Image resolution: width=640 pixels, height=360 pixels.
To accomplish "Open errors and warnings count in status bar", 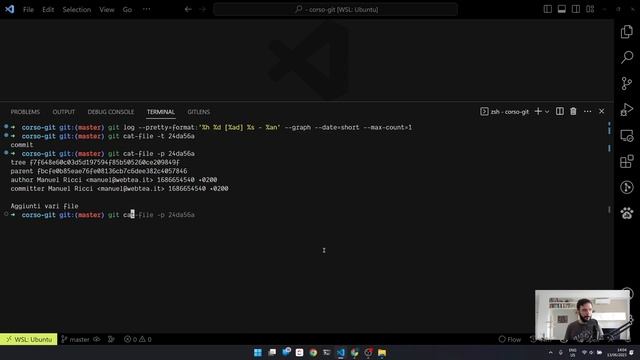I will (138, 339).
